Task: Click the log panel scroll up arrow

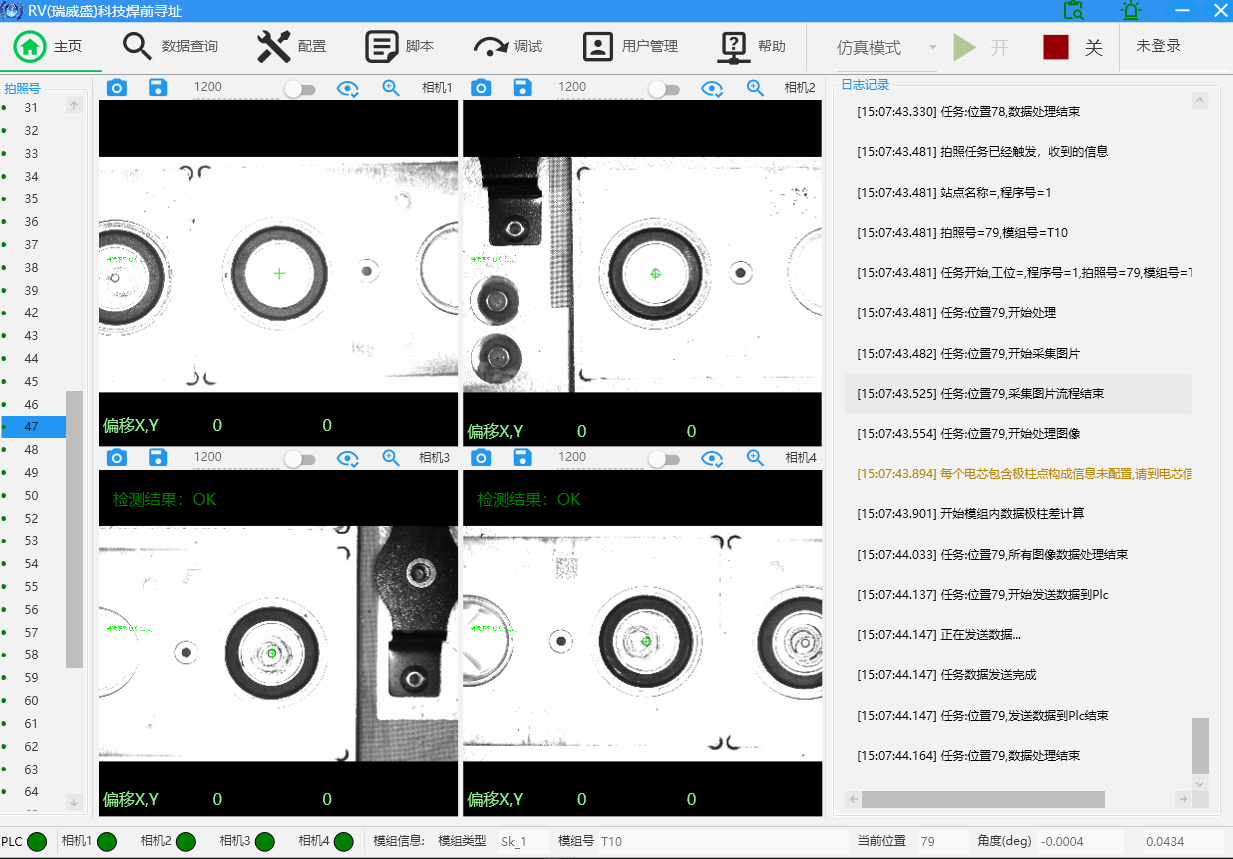Action: (x=1200, y=100)
